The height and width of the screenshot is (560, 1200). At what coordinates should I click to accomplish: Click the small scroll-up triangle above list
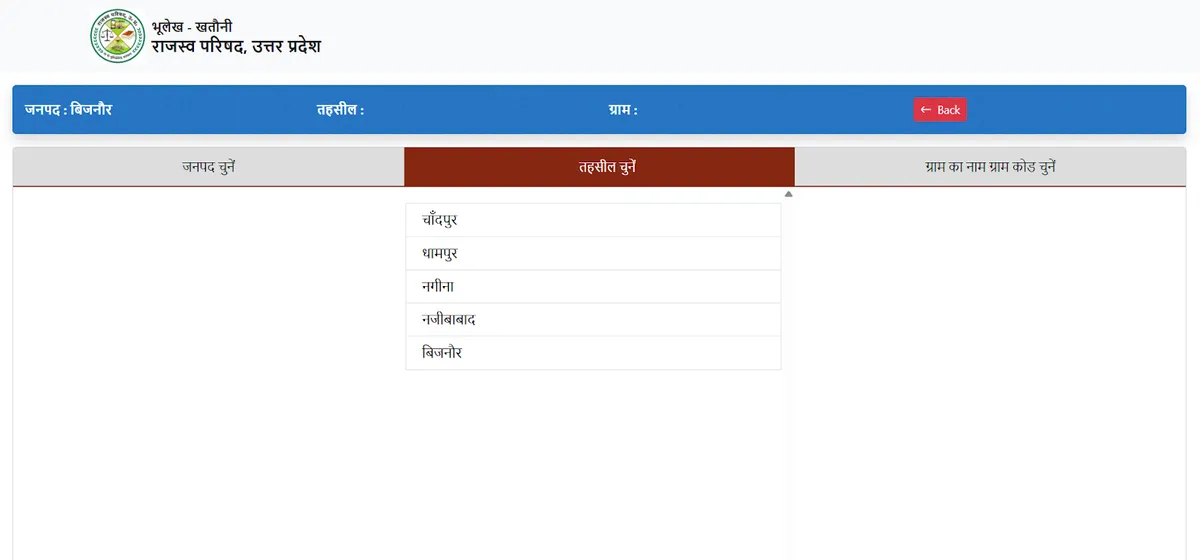tap(788, 194)
